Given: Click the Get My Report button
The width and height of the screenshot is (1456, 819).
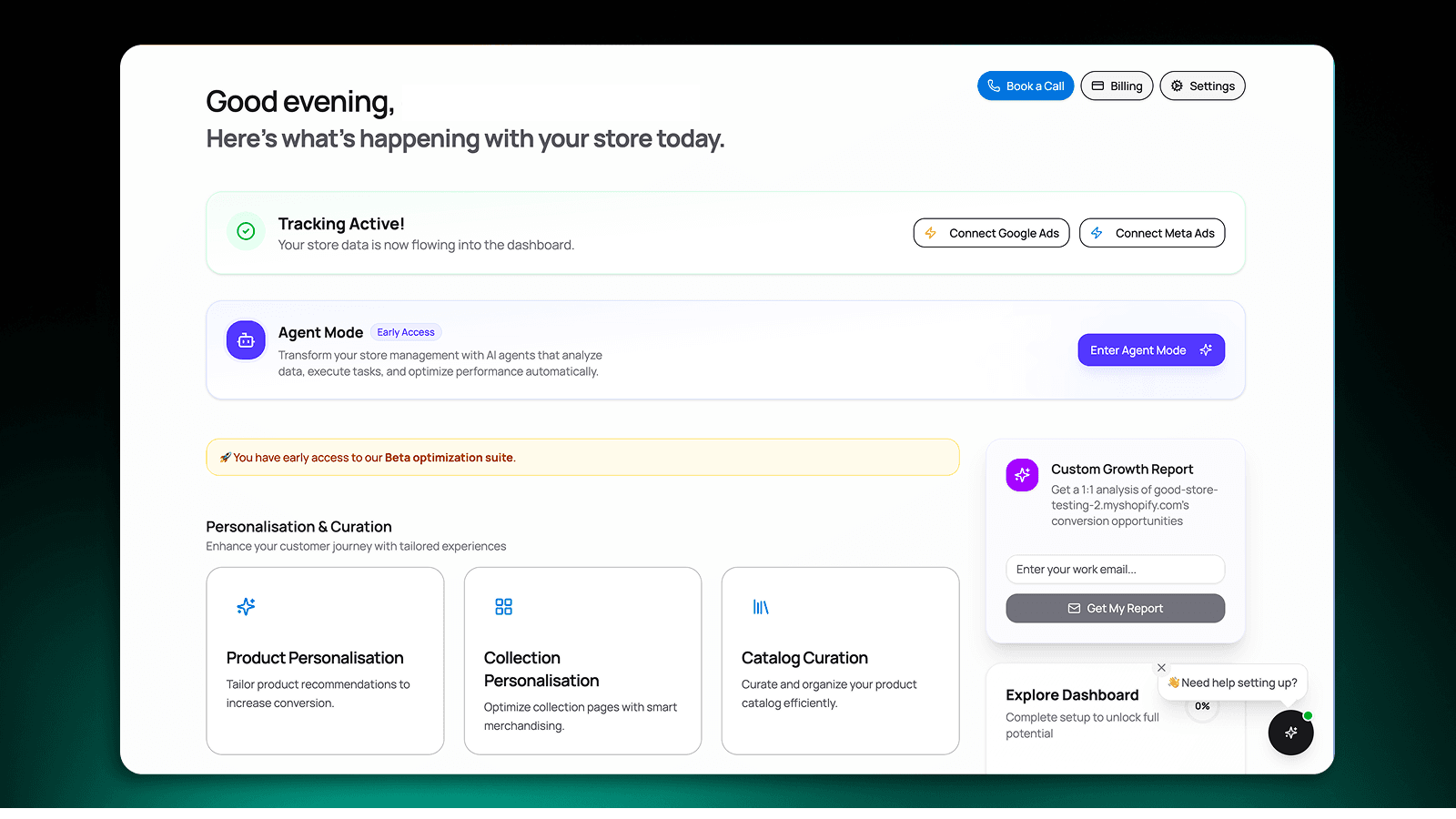Looking at the screenshot, I should point(1115,609).
